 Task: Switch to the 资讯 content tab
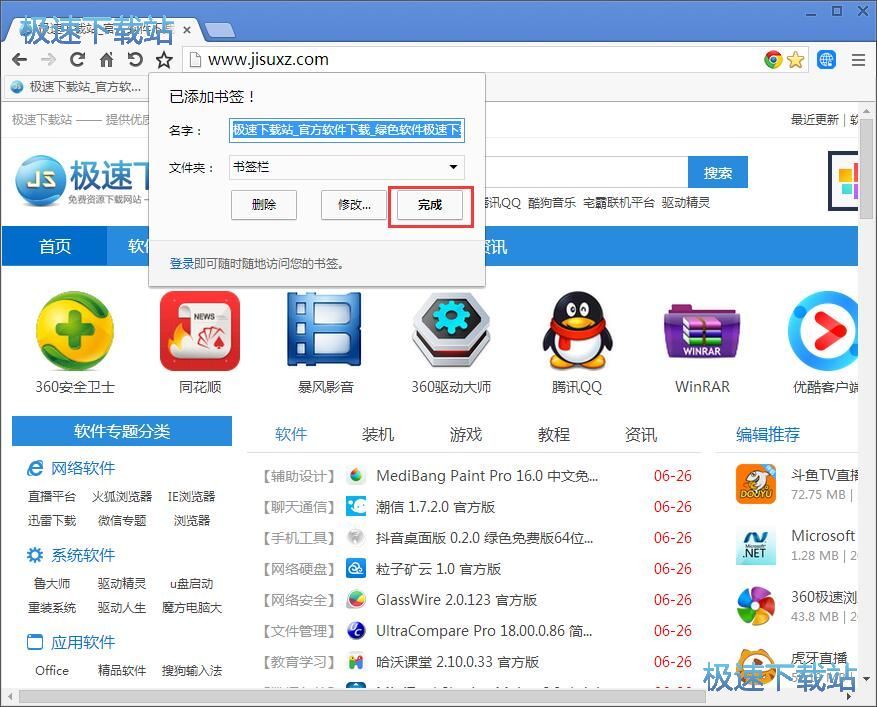641,434
